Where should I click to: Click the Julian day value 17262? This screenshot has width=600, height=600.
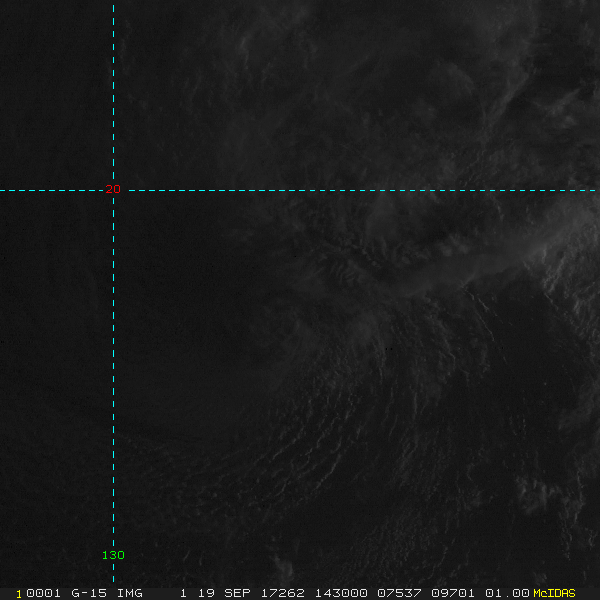[282, 593]
